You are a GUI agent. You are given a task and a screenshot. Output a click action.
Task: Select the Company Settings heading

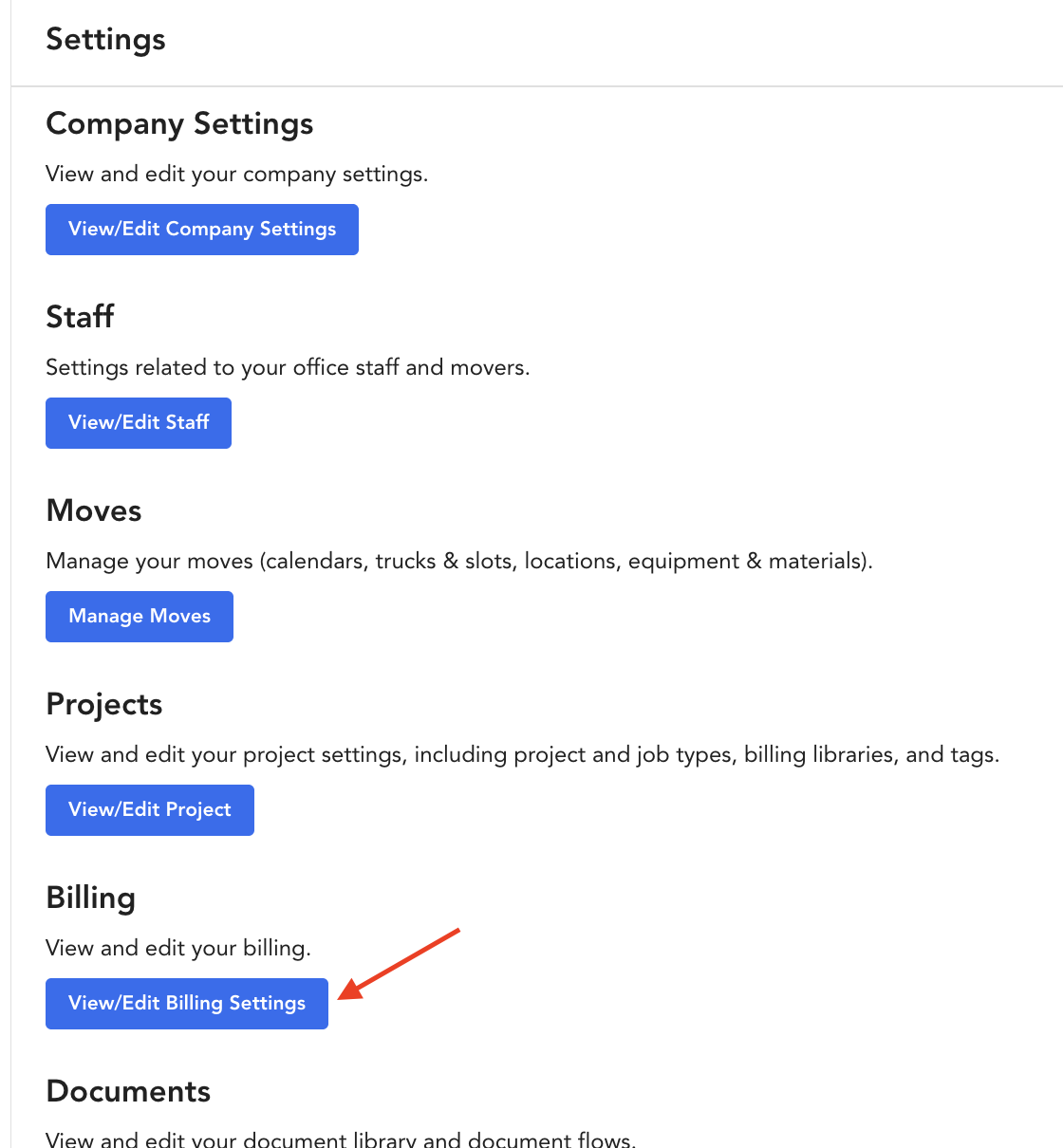click(x=179, y=124)
